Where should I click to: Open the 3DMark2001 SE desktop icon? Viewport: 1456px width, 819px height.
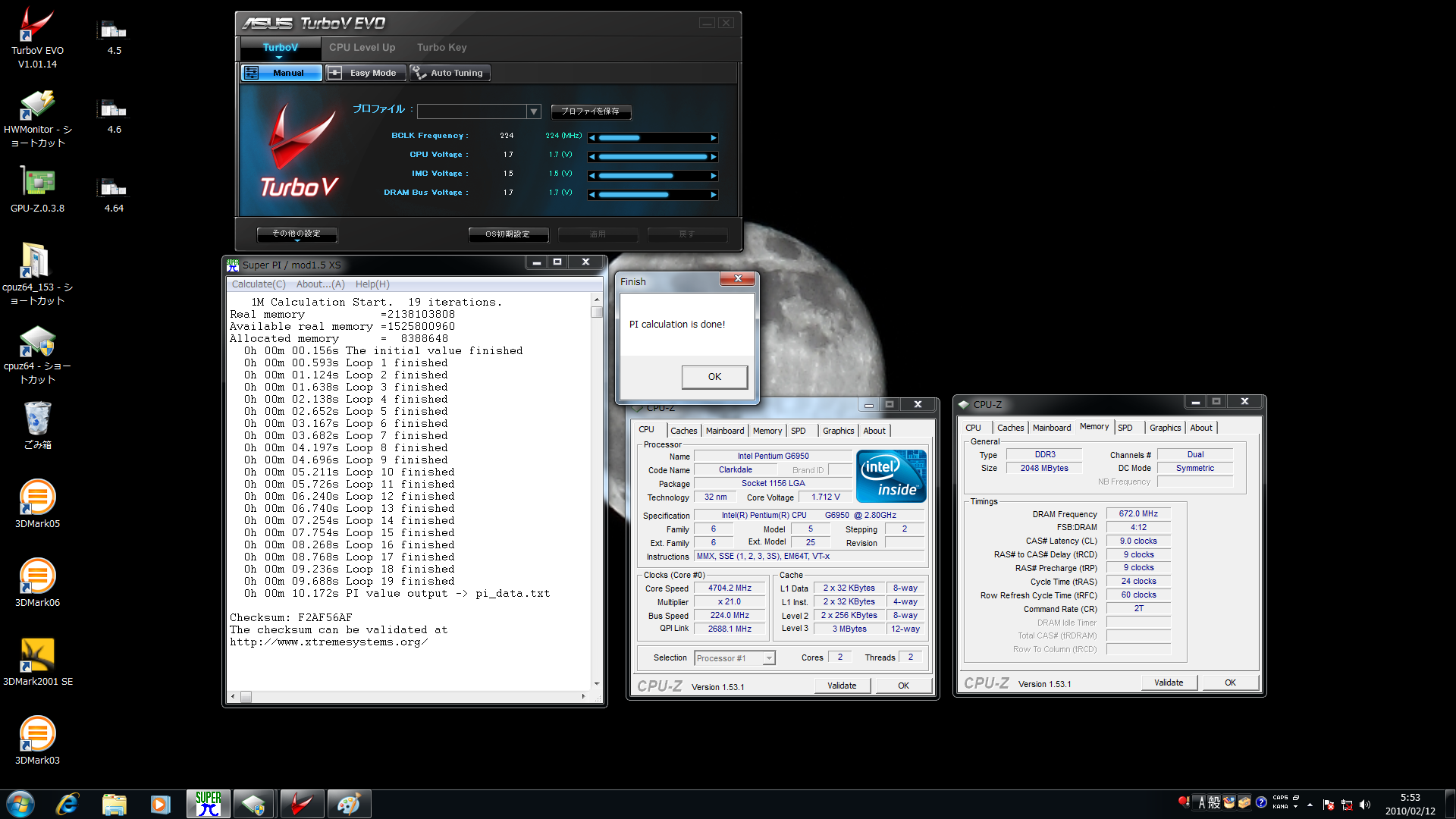(x=36, y=655)
